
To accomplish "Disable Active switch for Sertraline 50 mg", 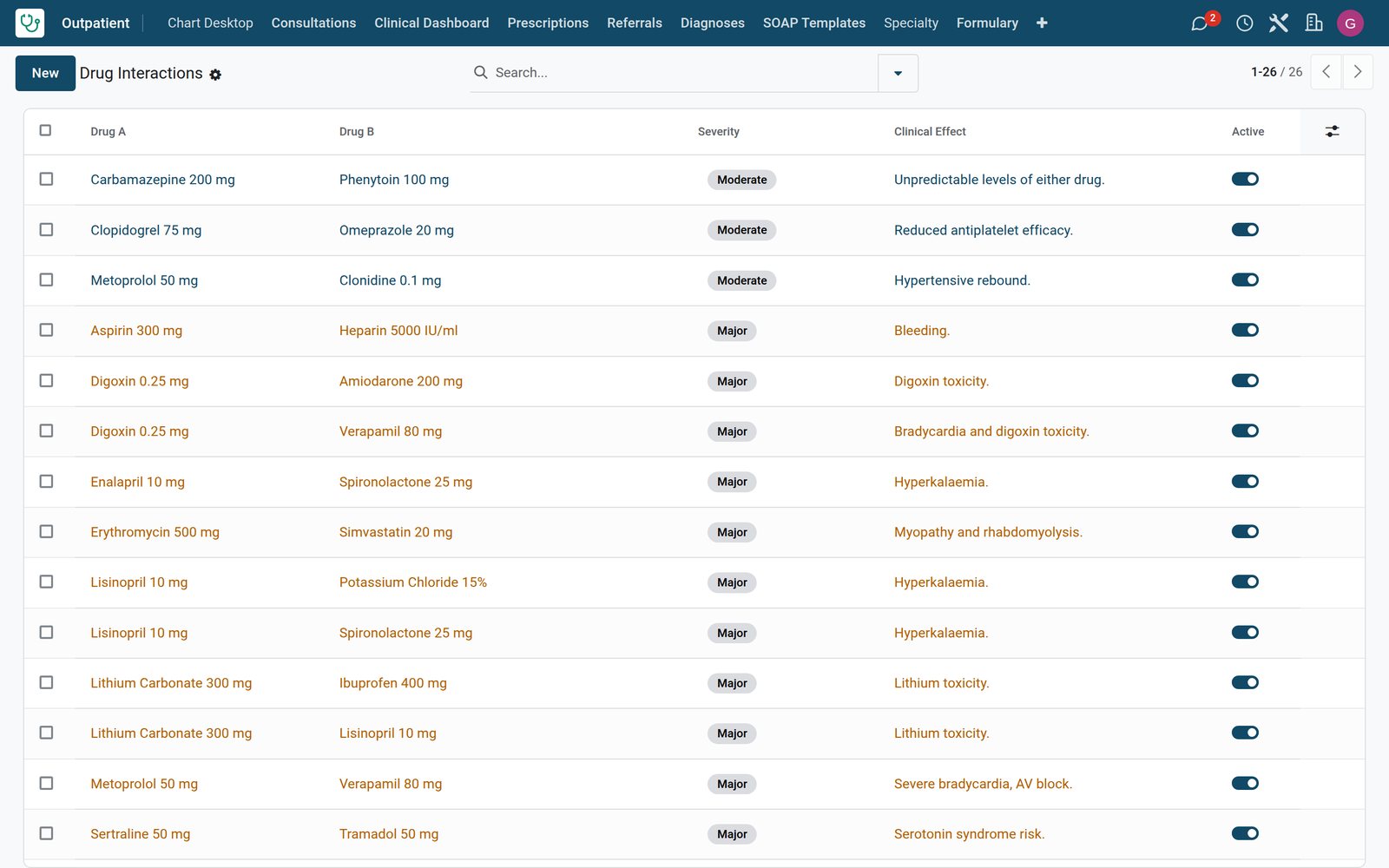I will pos(1245,833).
